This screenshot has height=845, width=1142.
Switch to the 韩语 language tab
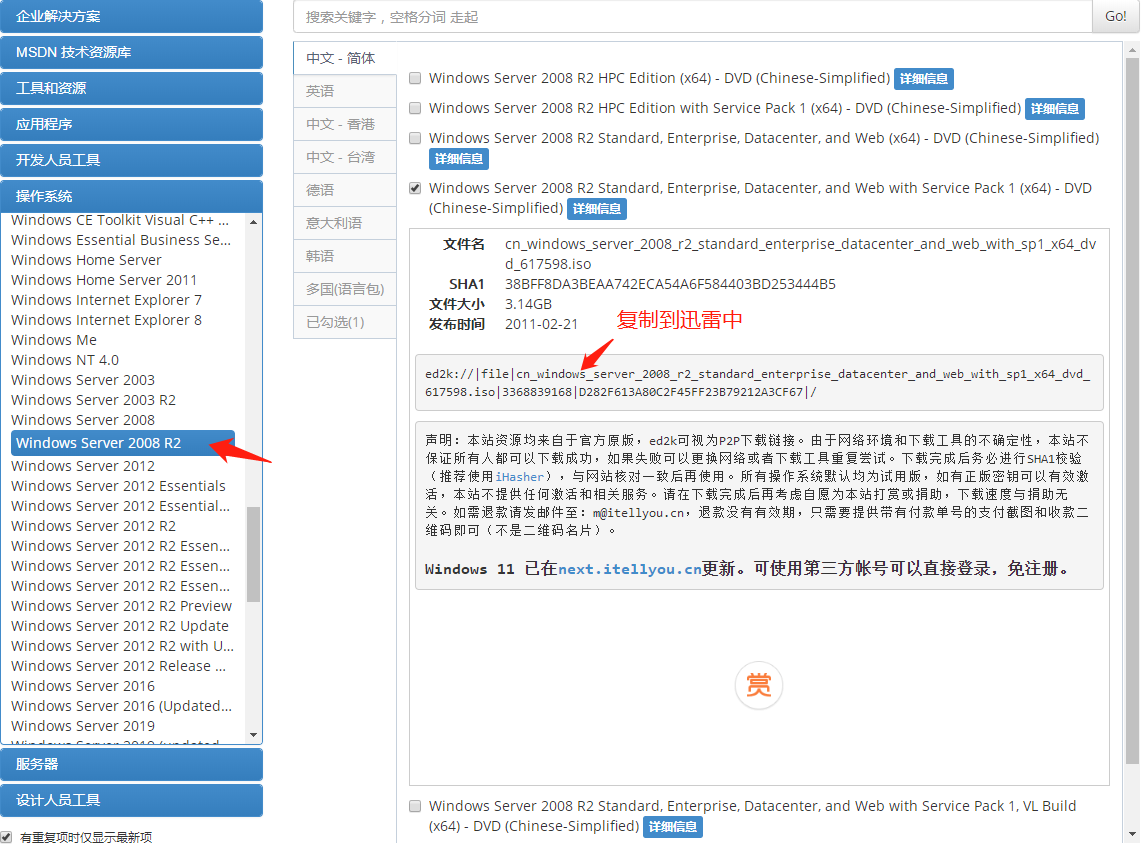point(345,256)
